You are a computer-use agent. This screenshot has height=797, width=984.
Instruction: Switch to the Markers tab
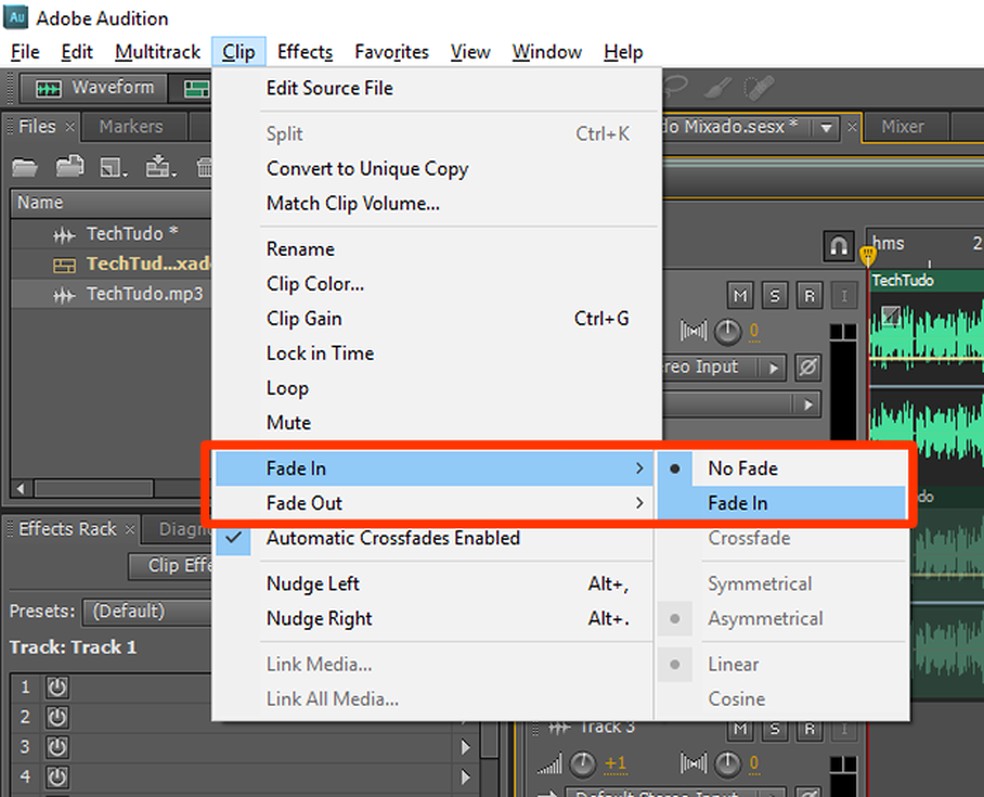131,127
